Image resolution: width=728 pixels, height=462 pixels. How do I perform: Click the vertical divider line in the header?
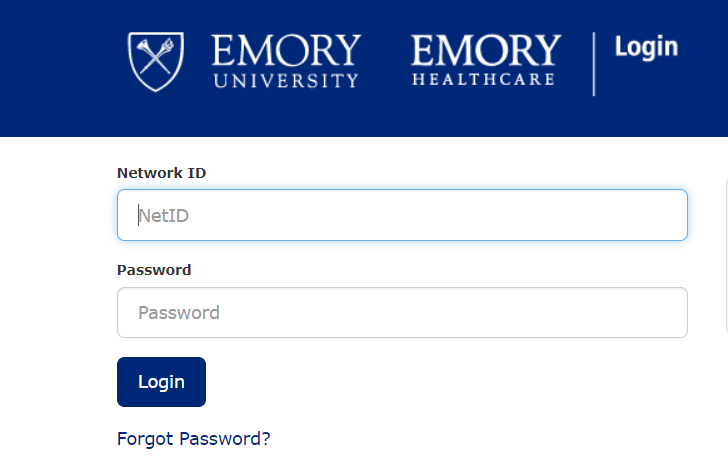tap(594, 64)
